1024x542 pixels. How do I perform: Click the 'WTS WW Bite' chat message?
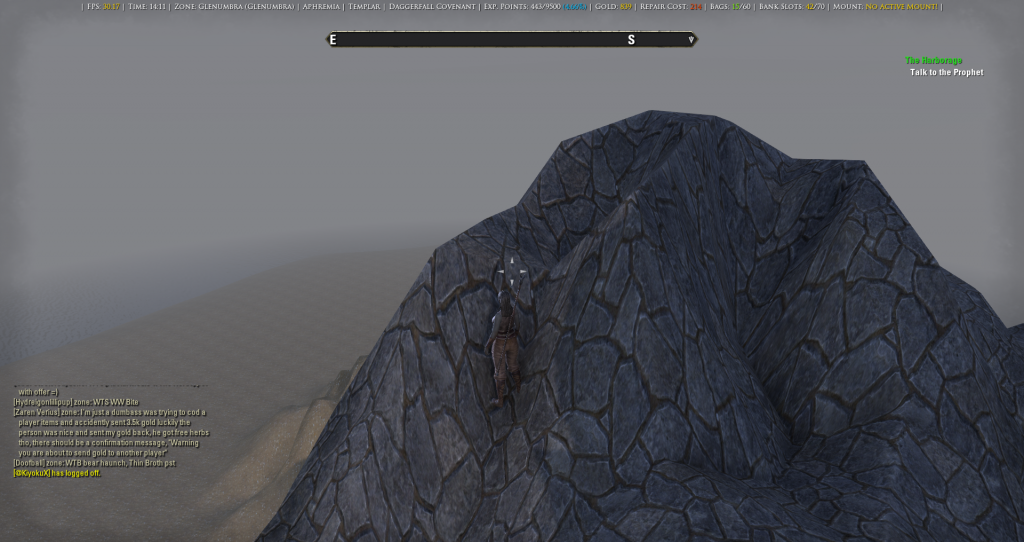tap(116, 402)
